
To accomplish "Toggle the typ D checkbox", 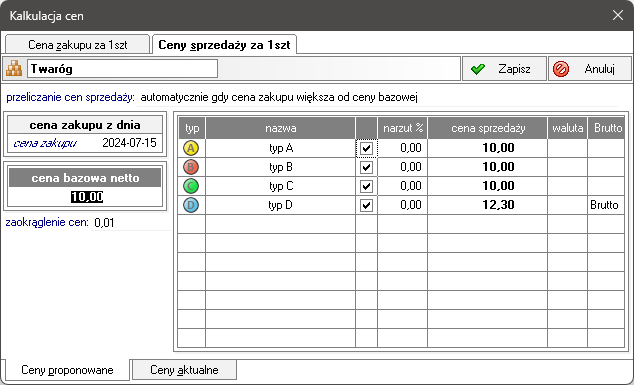I will (366, 205).
